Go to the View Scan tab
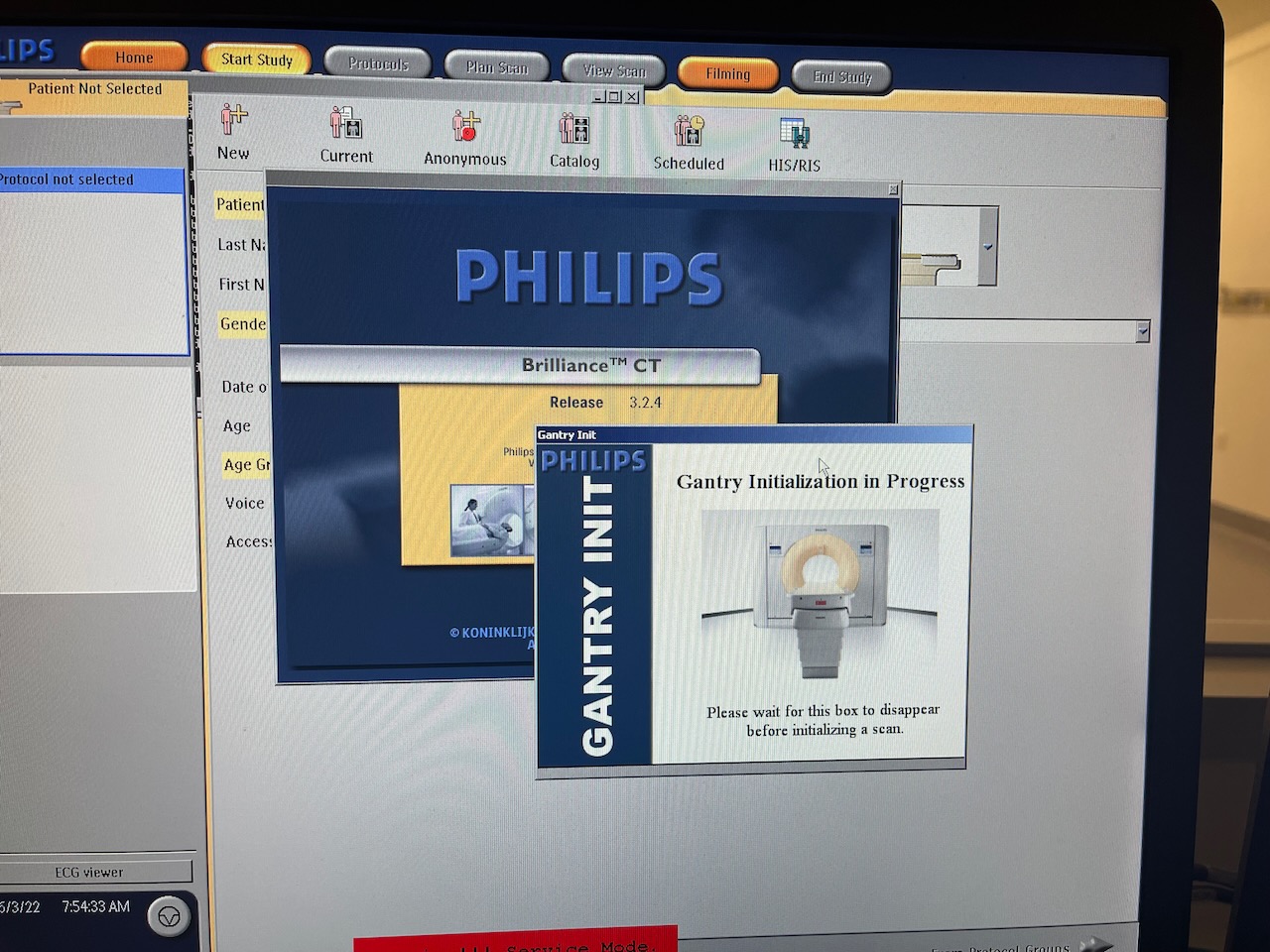Viewport: 1270px width, 952px height. (614, 69)
